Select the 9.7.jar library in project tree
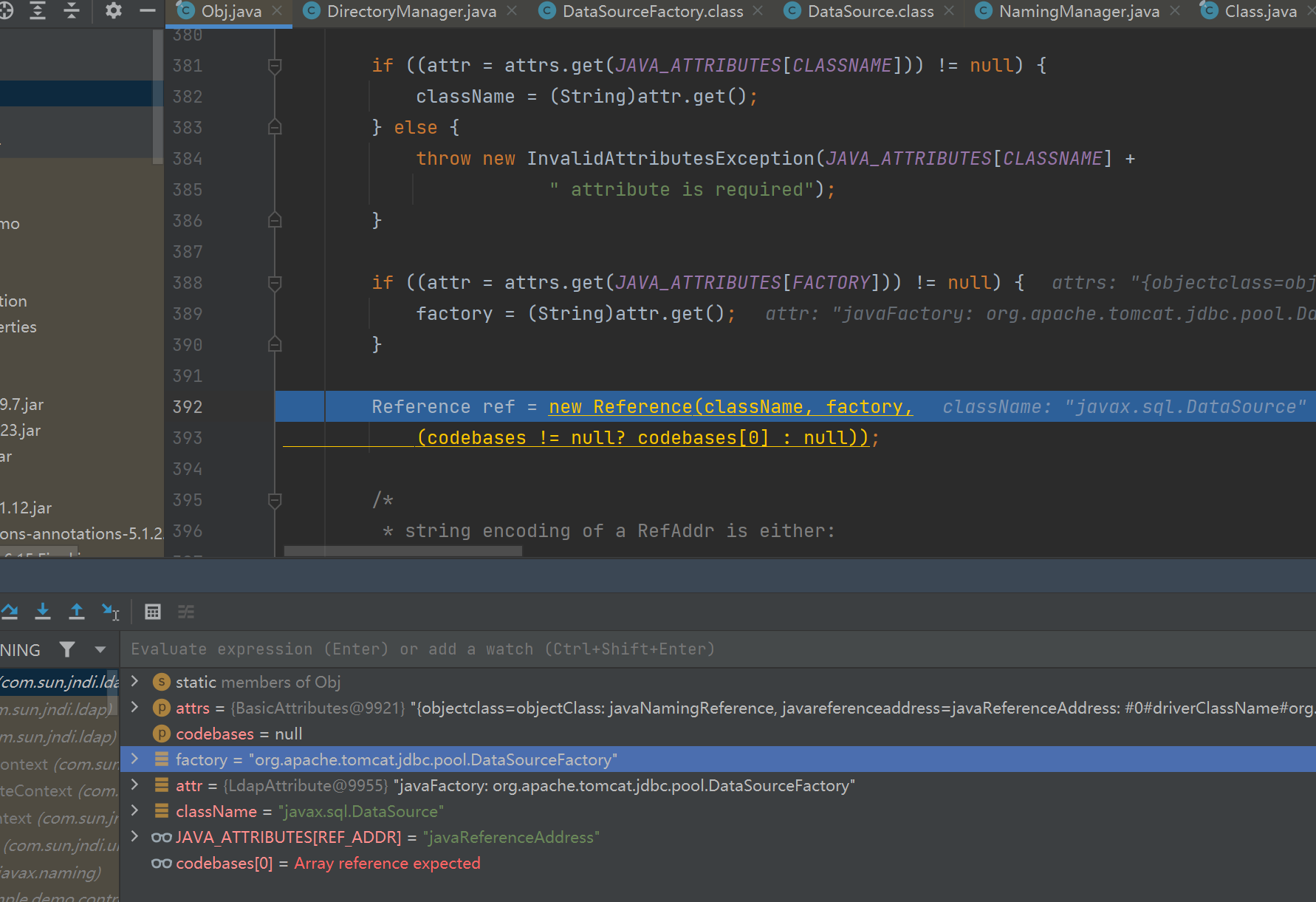This screenshot has height=902, width=1316. coord(22,404)
